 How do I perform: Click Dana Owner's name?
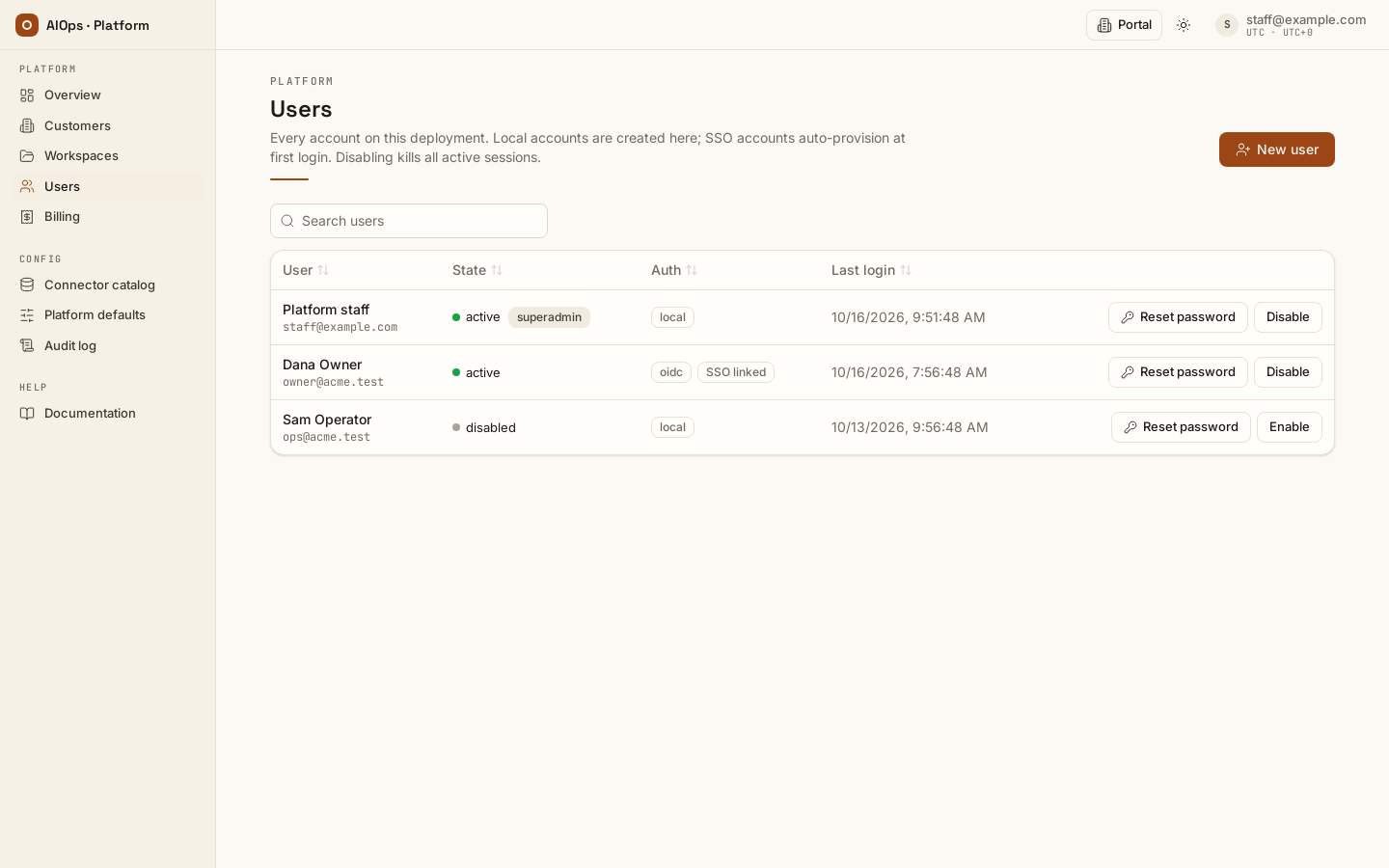322,365
